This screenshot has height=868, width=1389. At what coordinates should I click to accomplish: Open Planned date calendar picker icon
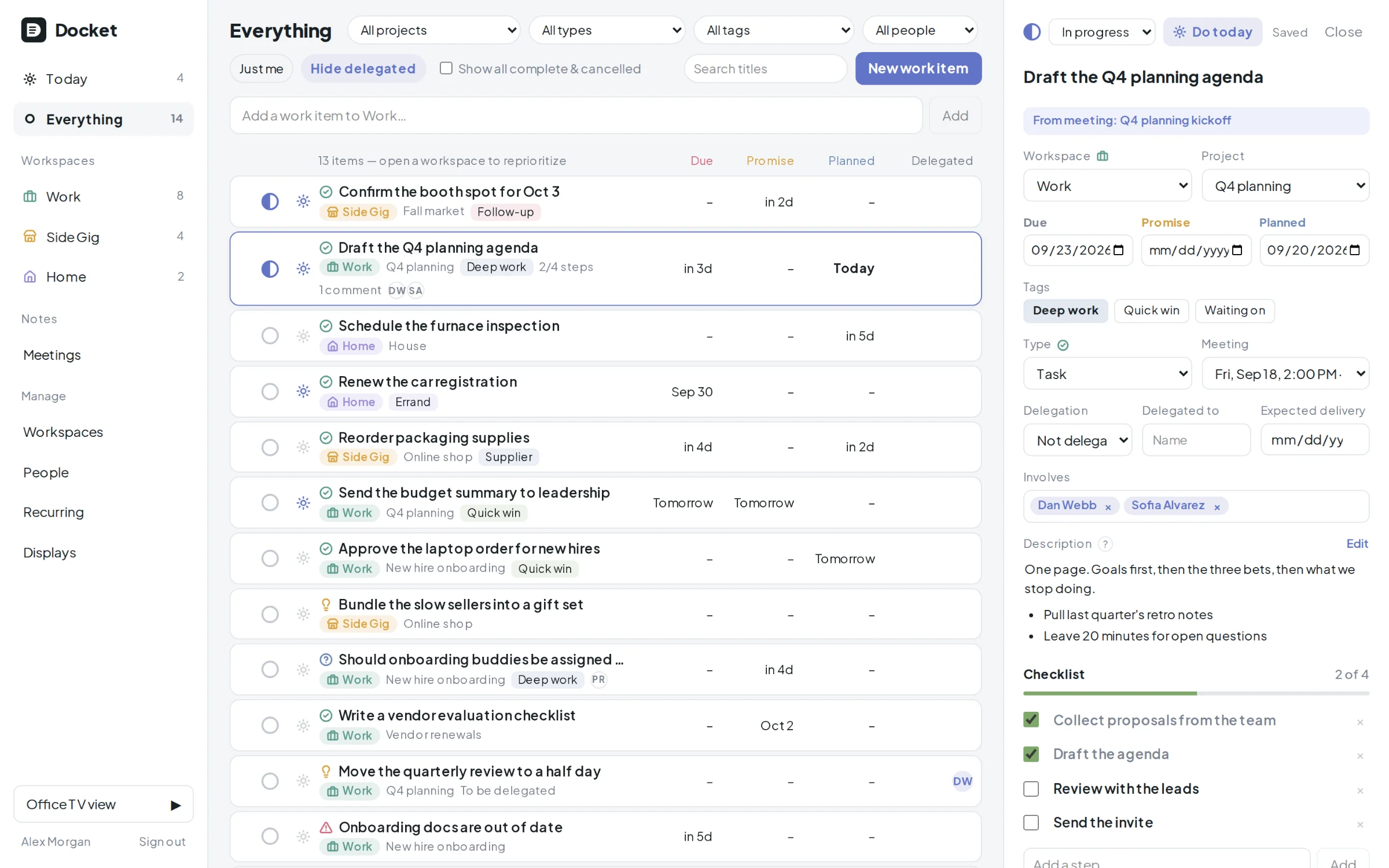pos(1355,250)
